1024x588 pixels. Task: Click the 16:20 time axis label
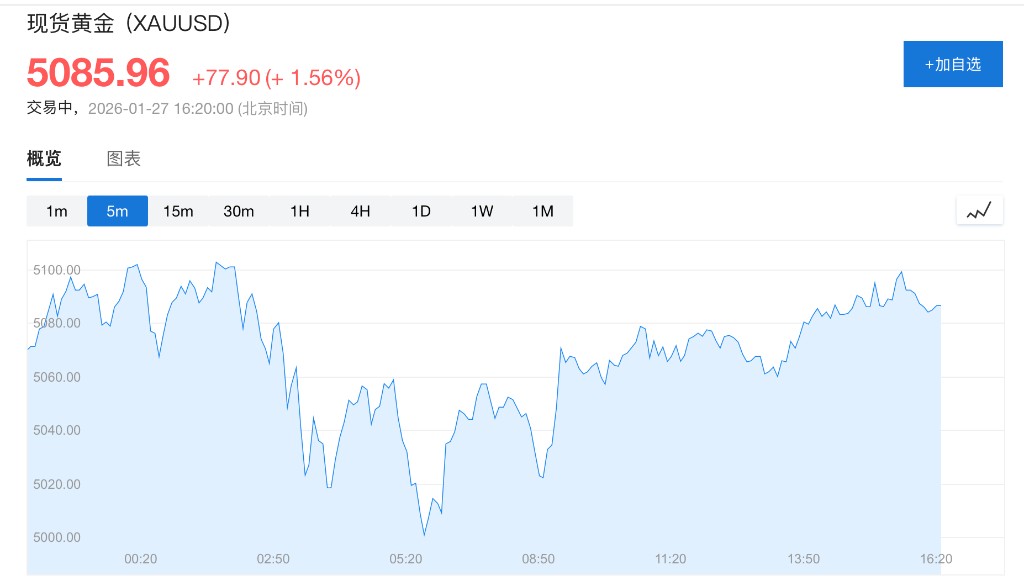[x=936, y=559]
